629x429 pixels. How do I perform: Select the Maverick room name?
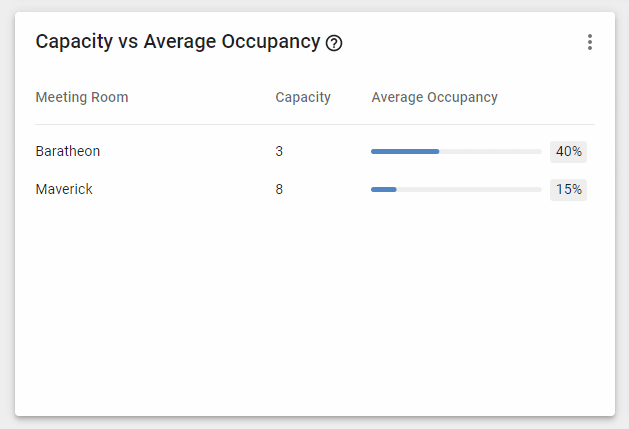coord(64,189)
